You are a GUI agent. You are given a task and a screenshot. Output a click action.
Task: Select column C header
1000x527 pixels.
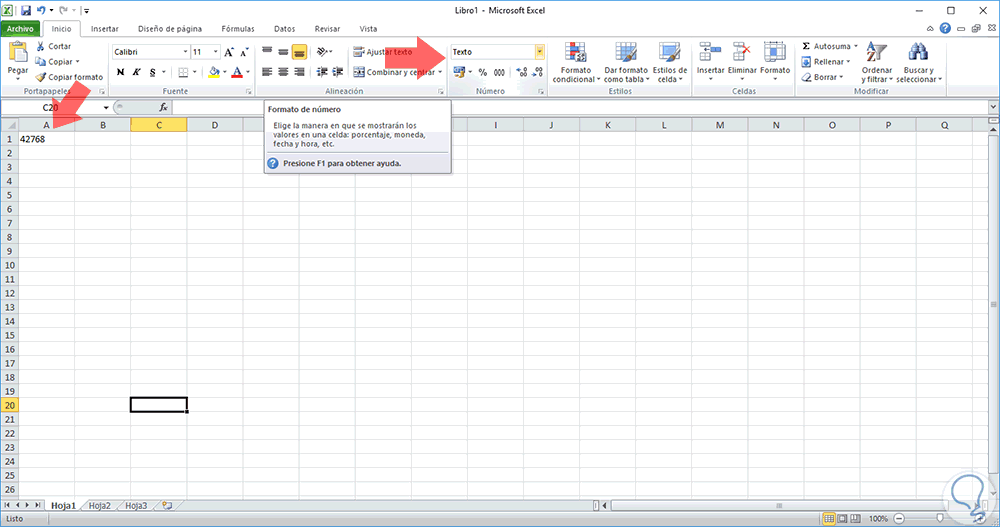point(159,125)
